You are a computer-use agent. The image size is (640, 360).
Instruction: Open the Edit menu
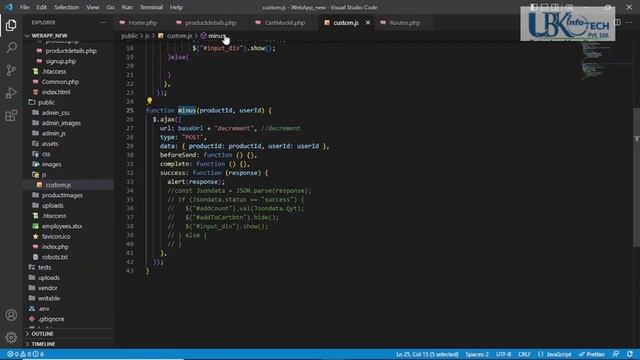(41, 7)
